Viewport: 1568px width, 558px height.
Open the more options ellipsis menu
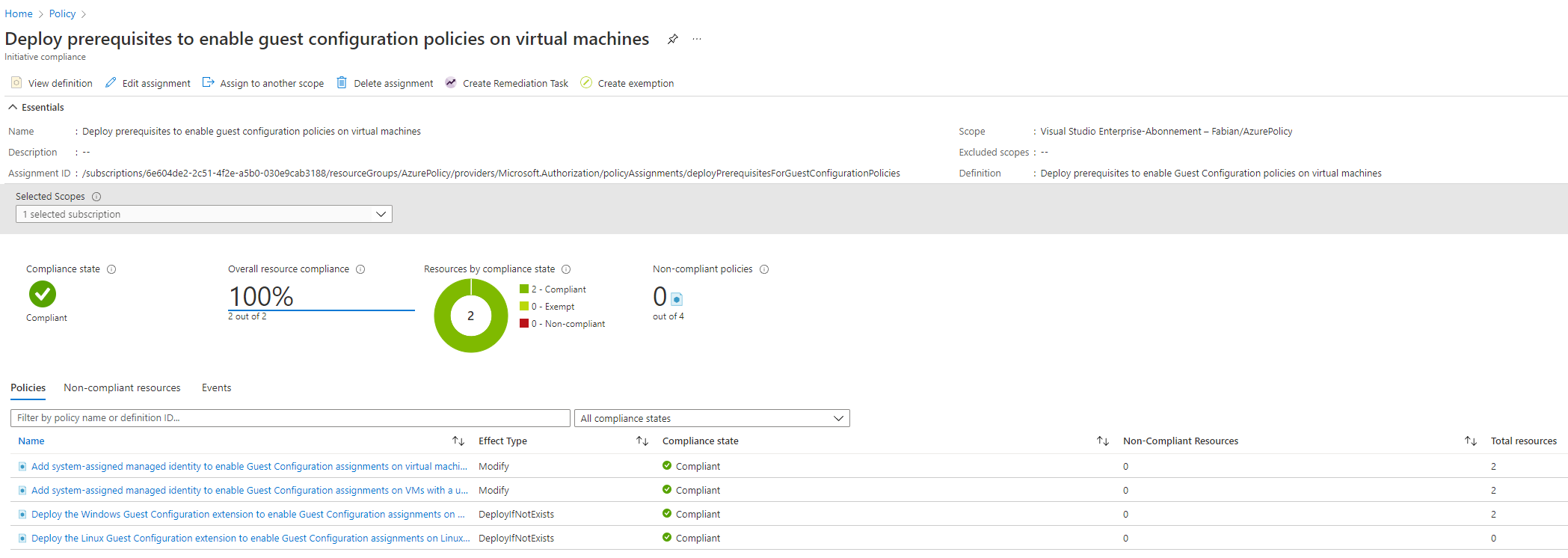click(697, 39)
